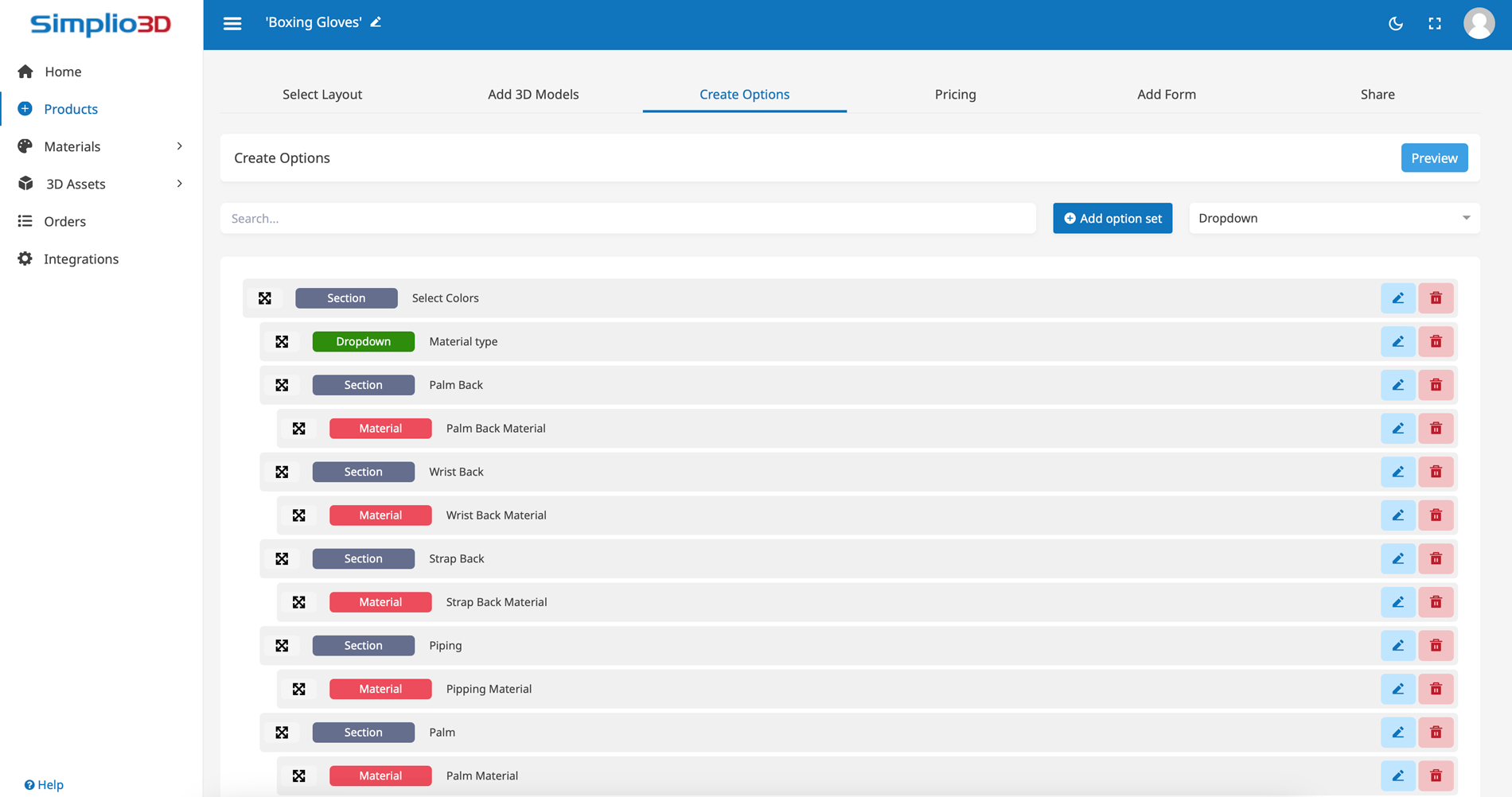Click the Add option set button

(1112, 218)
